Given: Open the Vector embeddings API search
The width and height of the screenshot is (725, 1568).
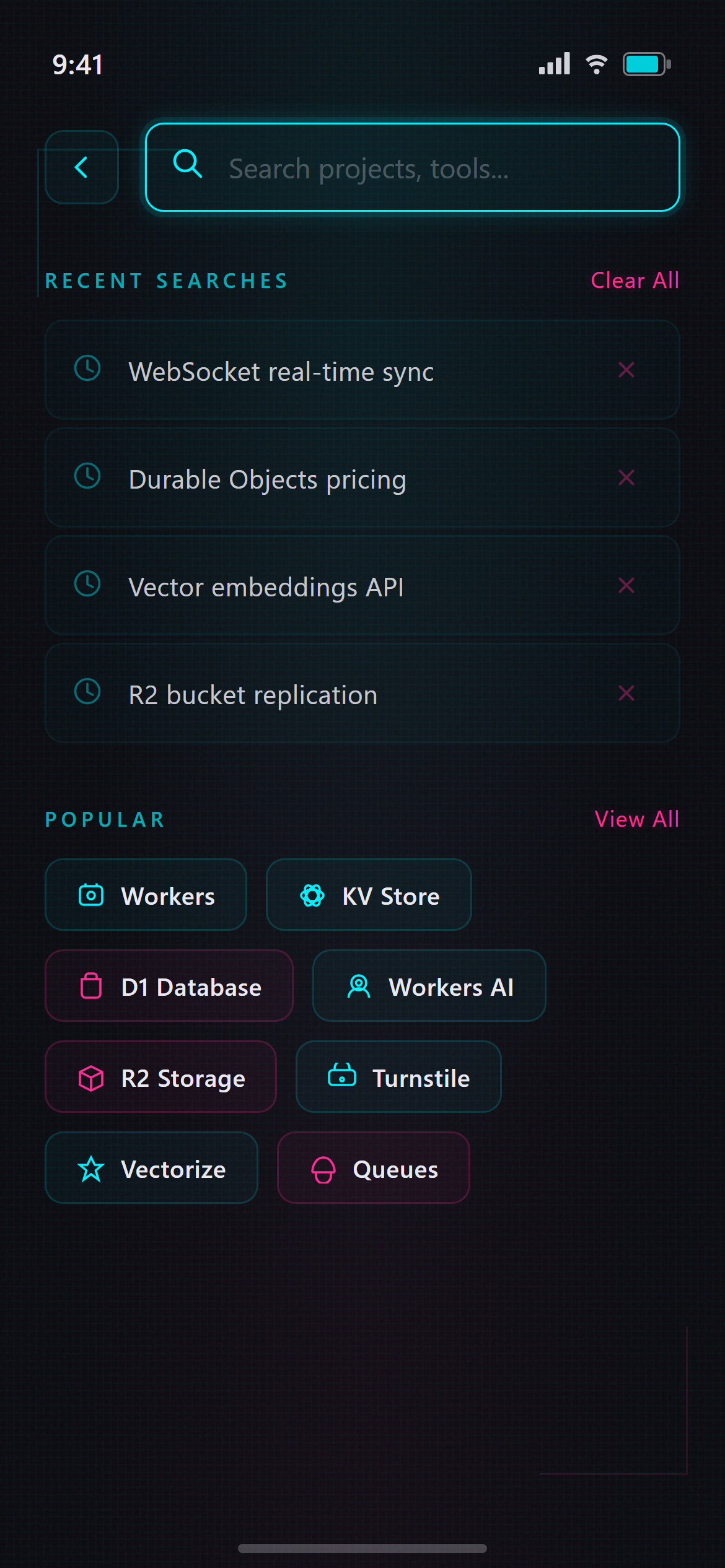Looking at the screenshot, I should click(x=362, y=585).
